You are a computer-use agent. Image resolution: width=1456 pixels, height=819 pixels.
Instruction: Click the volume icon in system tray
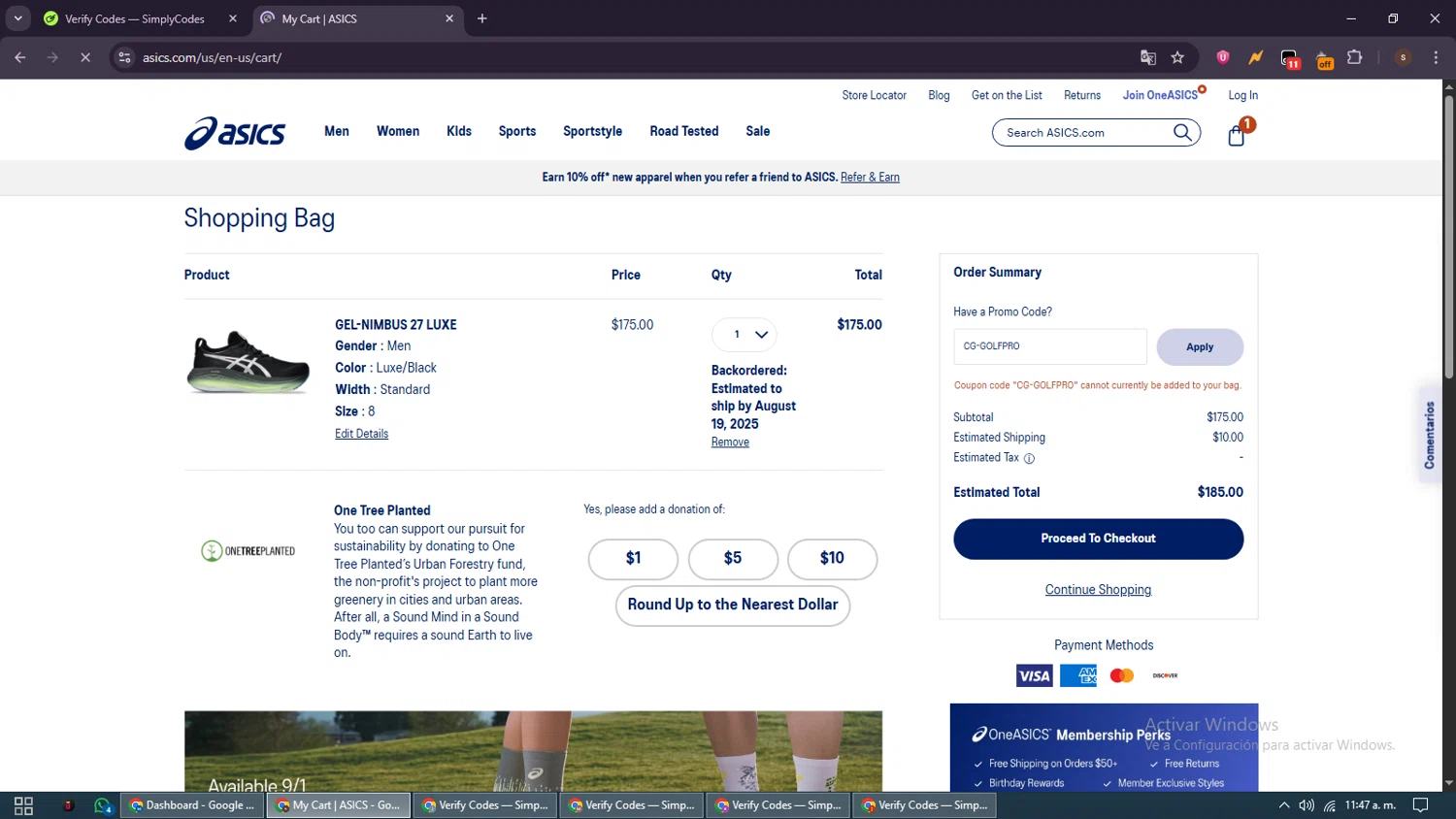[1307, 805]
